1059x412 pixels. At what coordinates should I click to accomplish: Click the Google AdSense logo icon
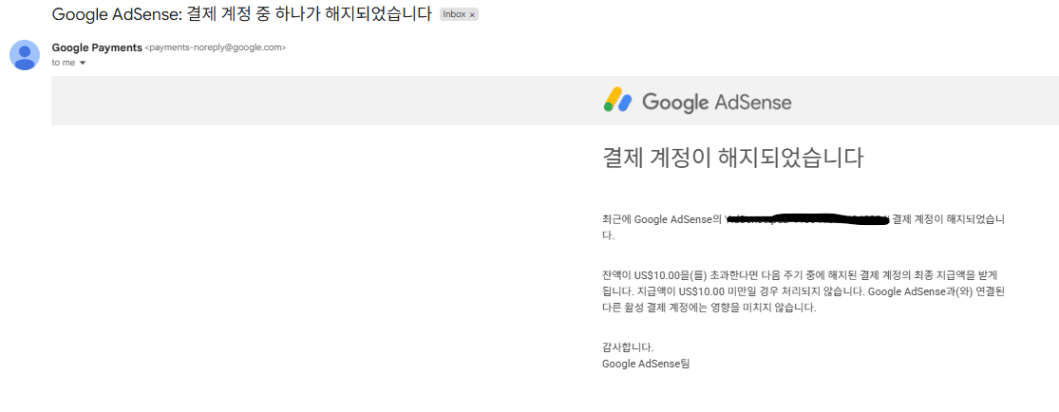tap(617, 100)
